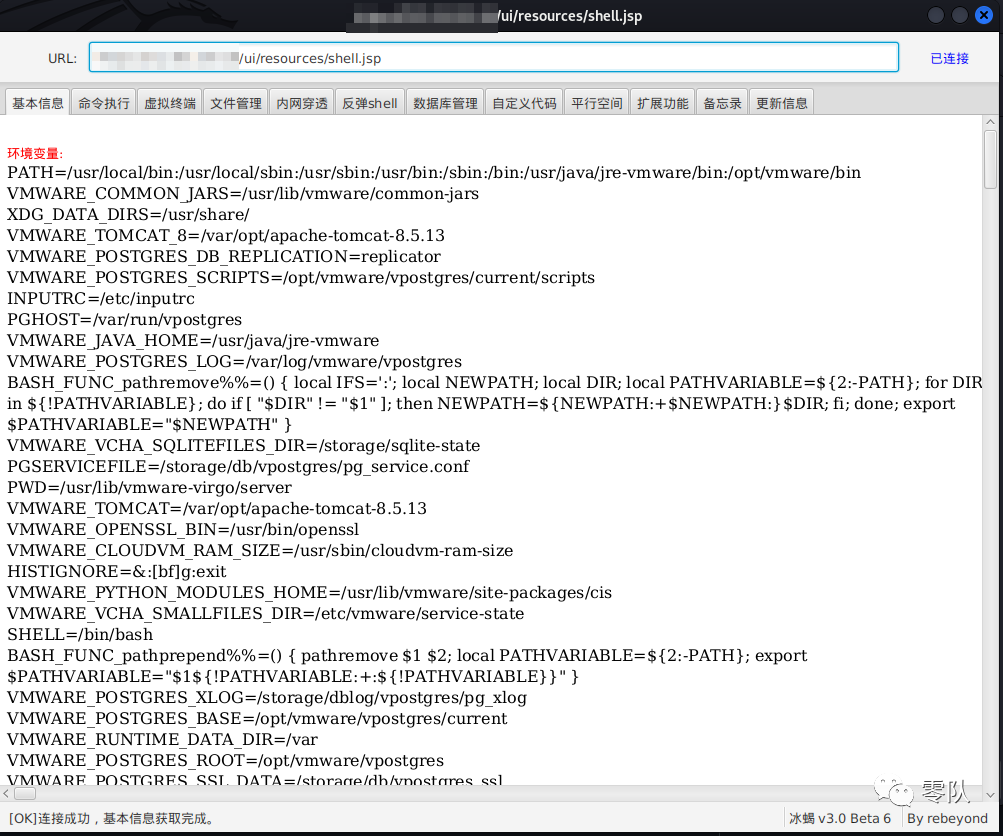Click the [OK]连接成功 status bar message
The width and height of the screenshot is (1003, 836).
tap(114, 819)
